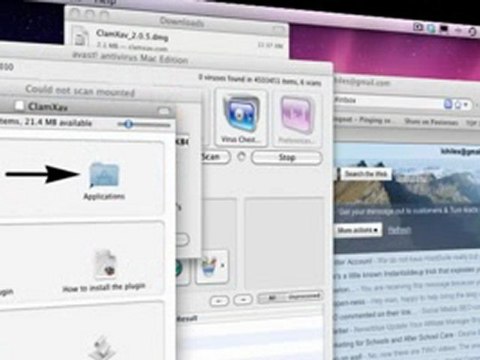Open the Virus Chest in avast
Screen dimensions: 480x360
[240, 117]
